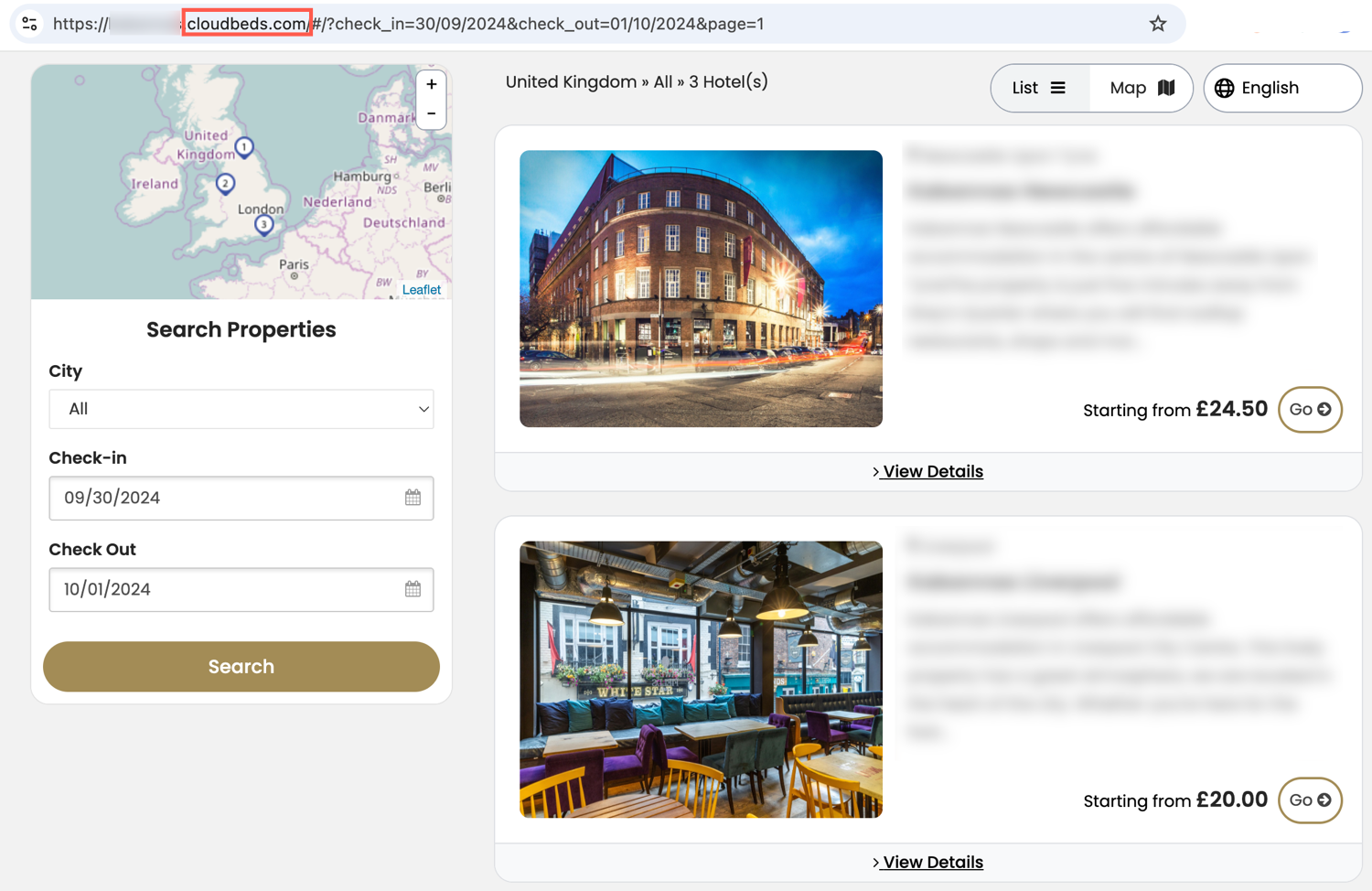
Task: Click Go for the £20.00 hotel
Action: pyautogui.click(x=1310, y=800)
